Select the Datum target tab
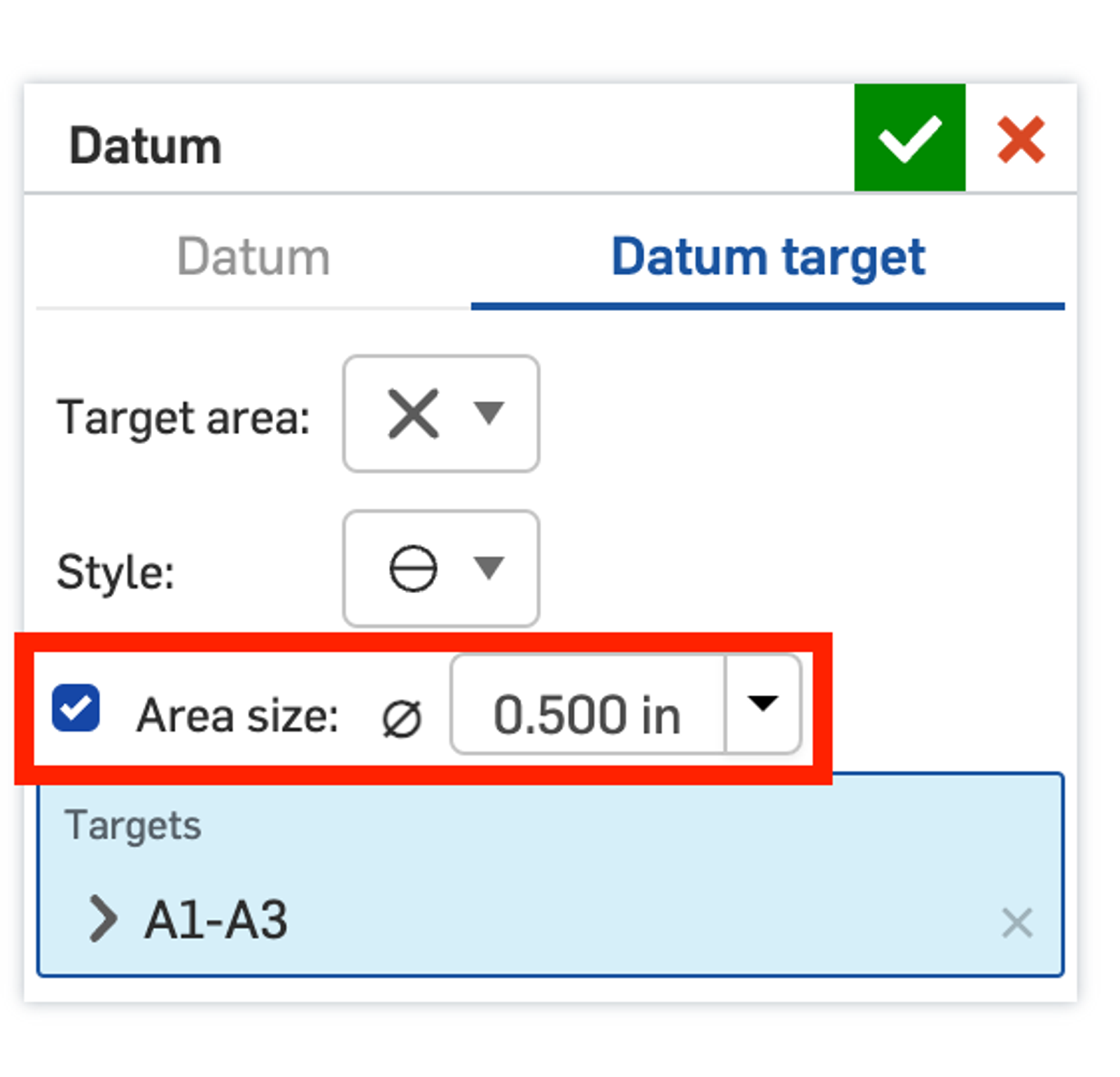Image resolution: width=1120 pixels, height=1077 pixels. click(767, 257)
